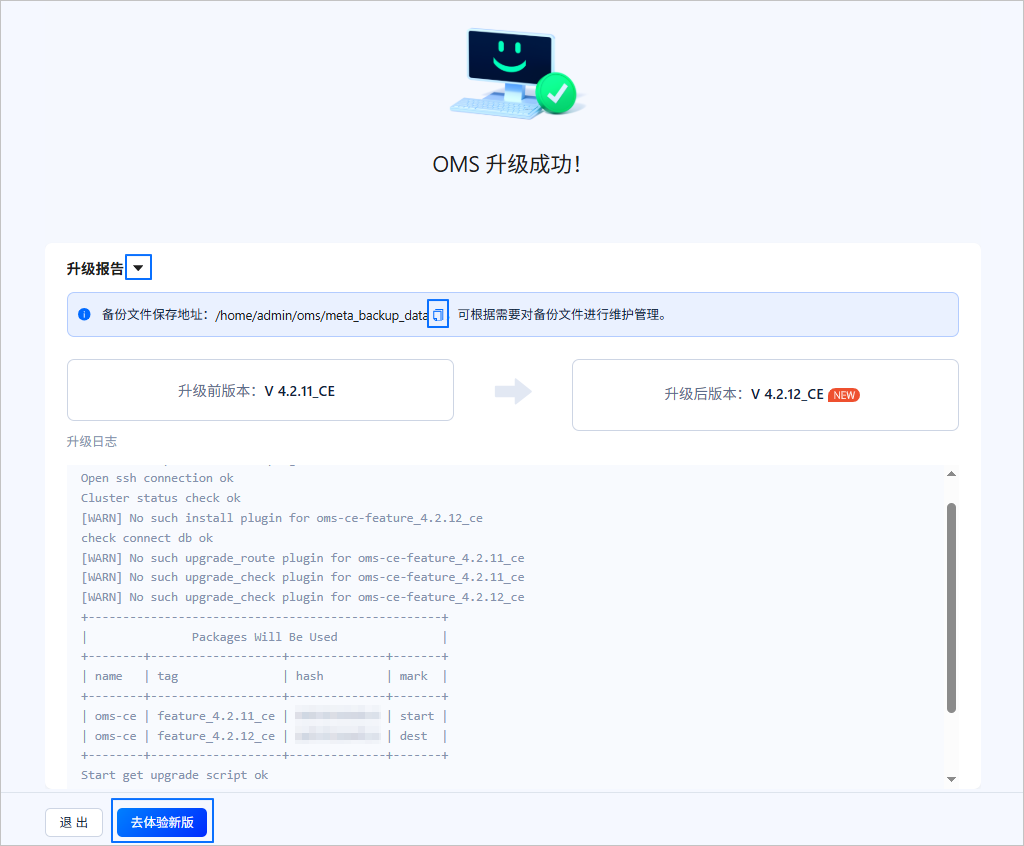Collapse the 升级报告 section arrow
Image resolution: width=1024 pixels, height=846 pixels.
tap(138, 268)
